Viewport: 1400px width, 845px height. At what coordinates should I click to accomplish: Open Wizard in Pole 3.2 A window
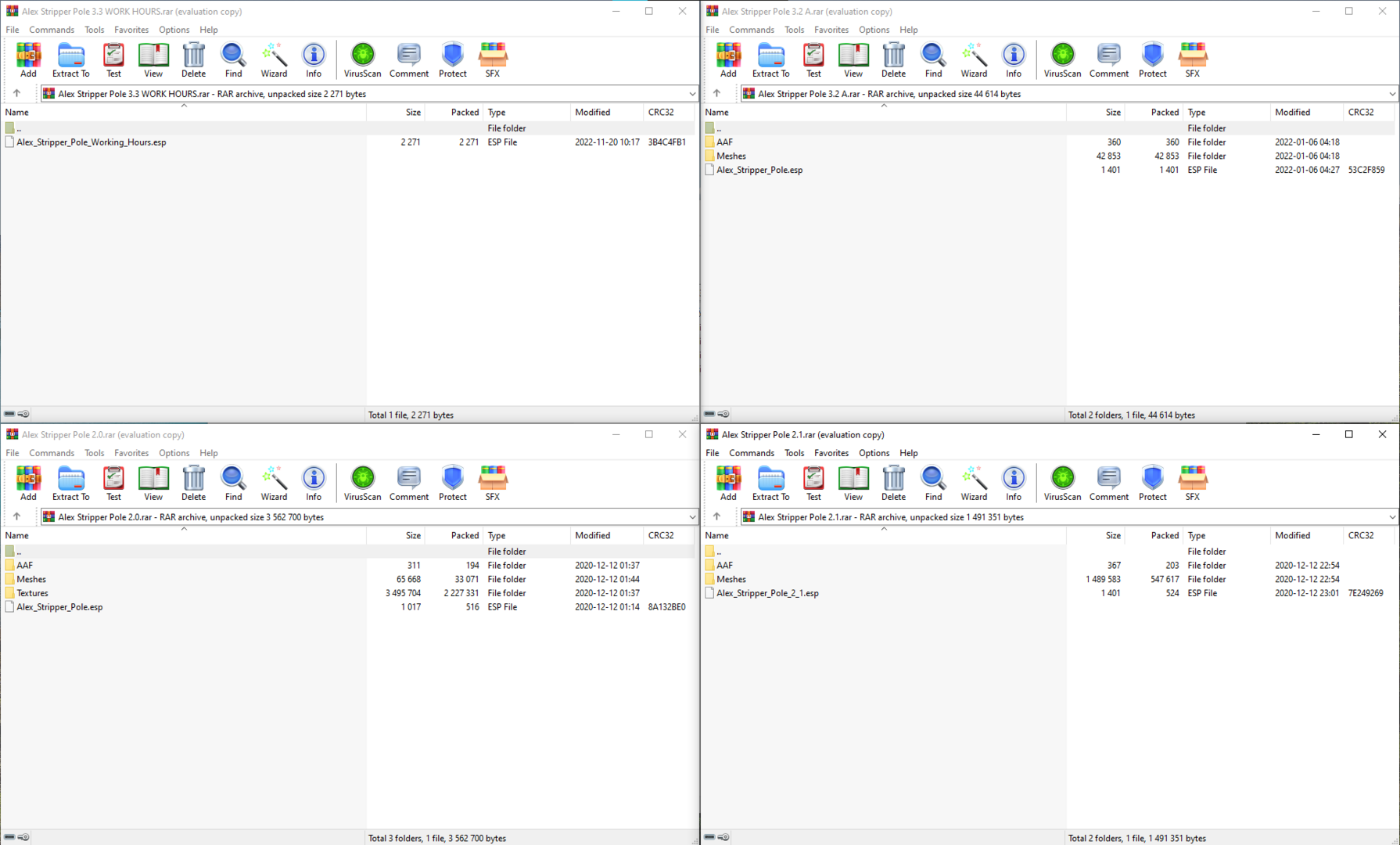click(x=974, y=60)
